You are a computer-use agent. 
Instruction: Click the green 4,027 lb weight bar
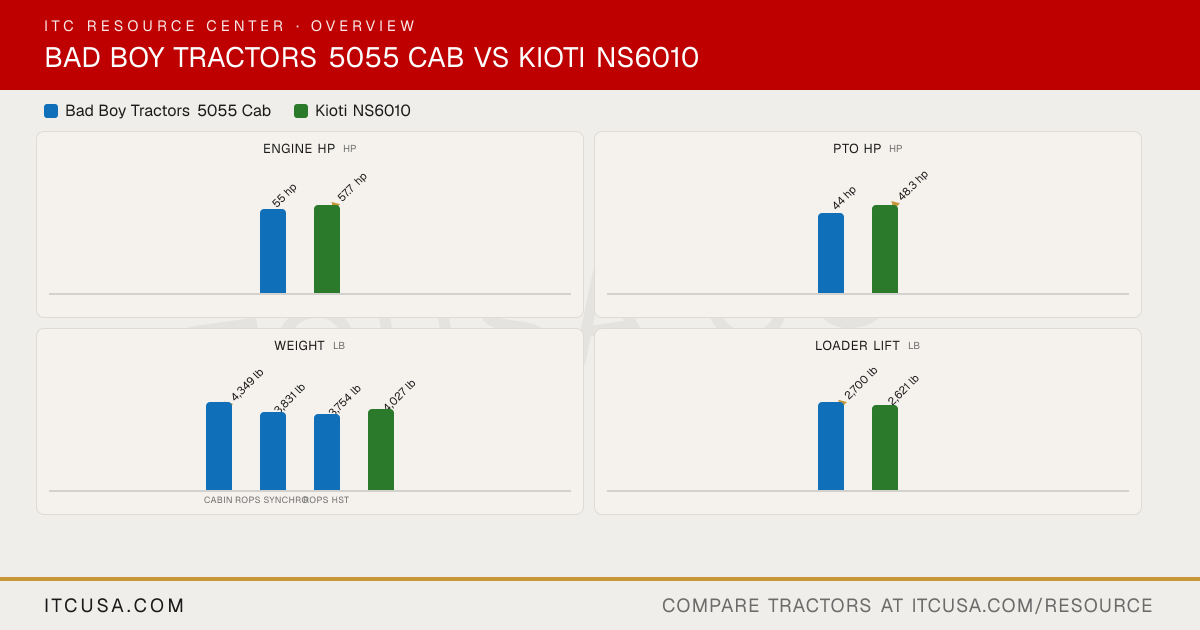click(x=381, y=449)
